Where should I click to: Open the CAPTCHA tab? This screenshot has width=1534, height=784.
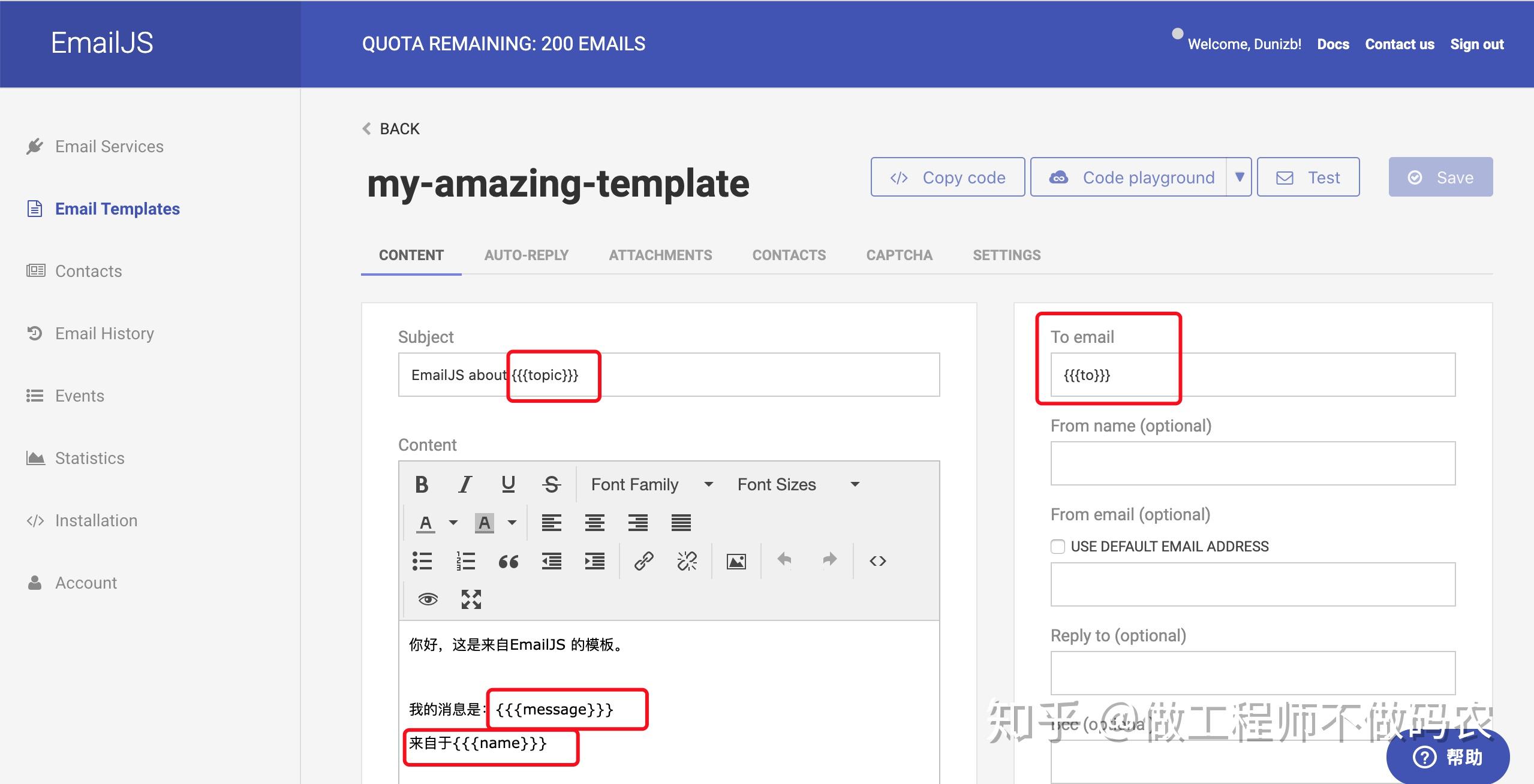(899, 255)
